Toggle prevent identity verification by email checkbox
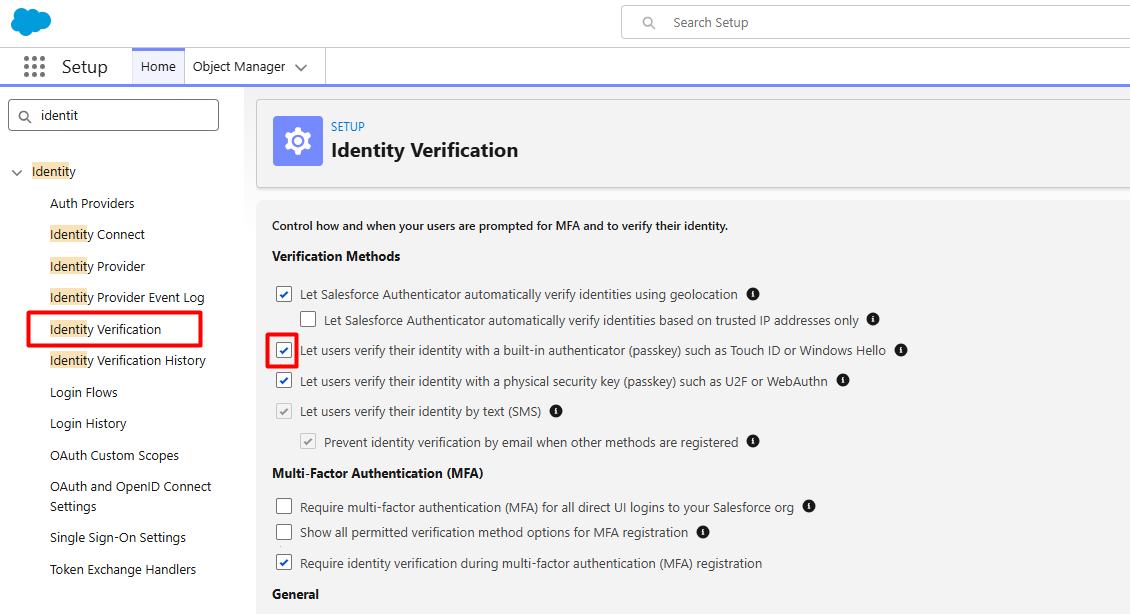 308,442
